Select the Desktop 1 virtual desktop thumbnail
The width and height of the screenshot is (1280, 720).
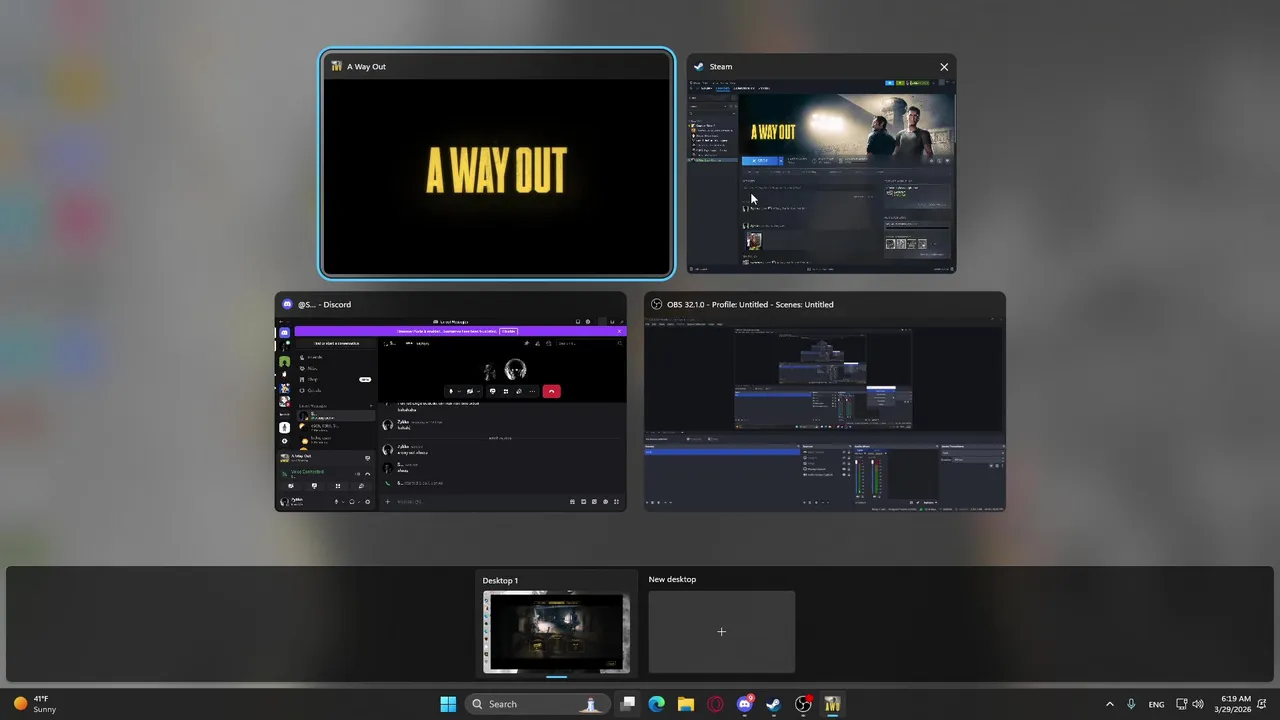pos(557,632)
